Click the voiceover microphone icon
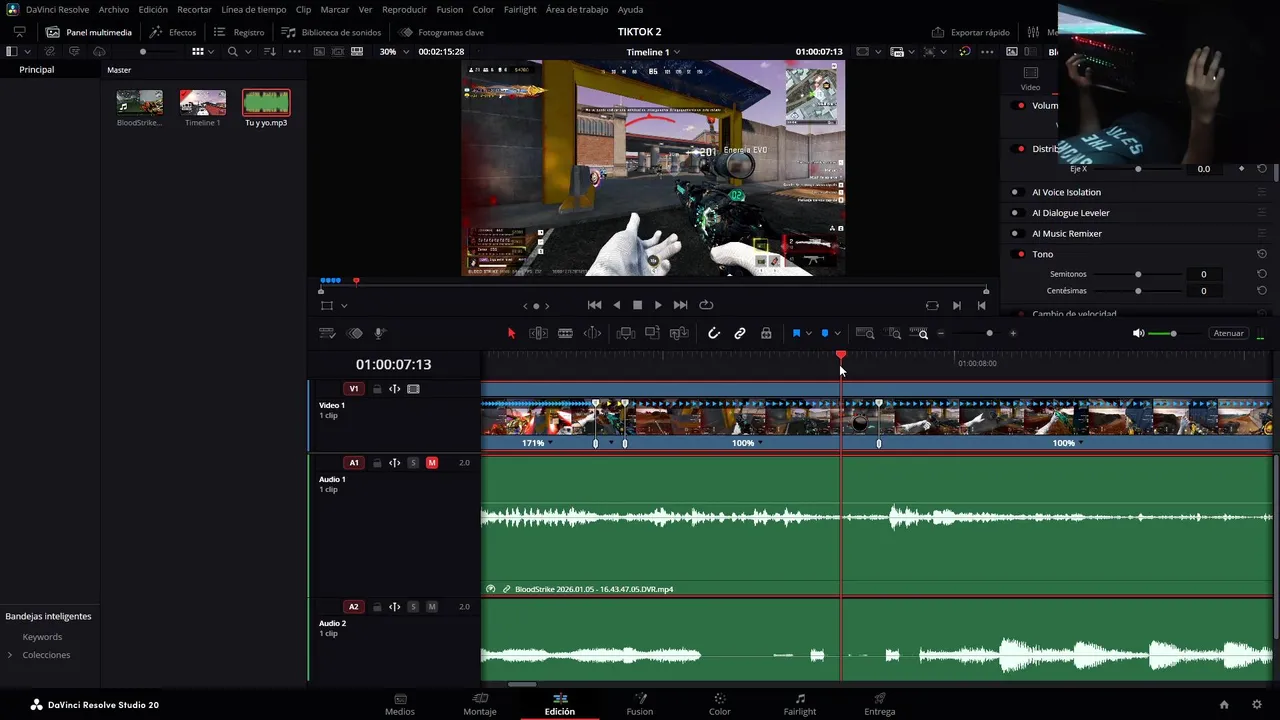This screenshot has width=1280, height=720. pos(380,333)
